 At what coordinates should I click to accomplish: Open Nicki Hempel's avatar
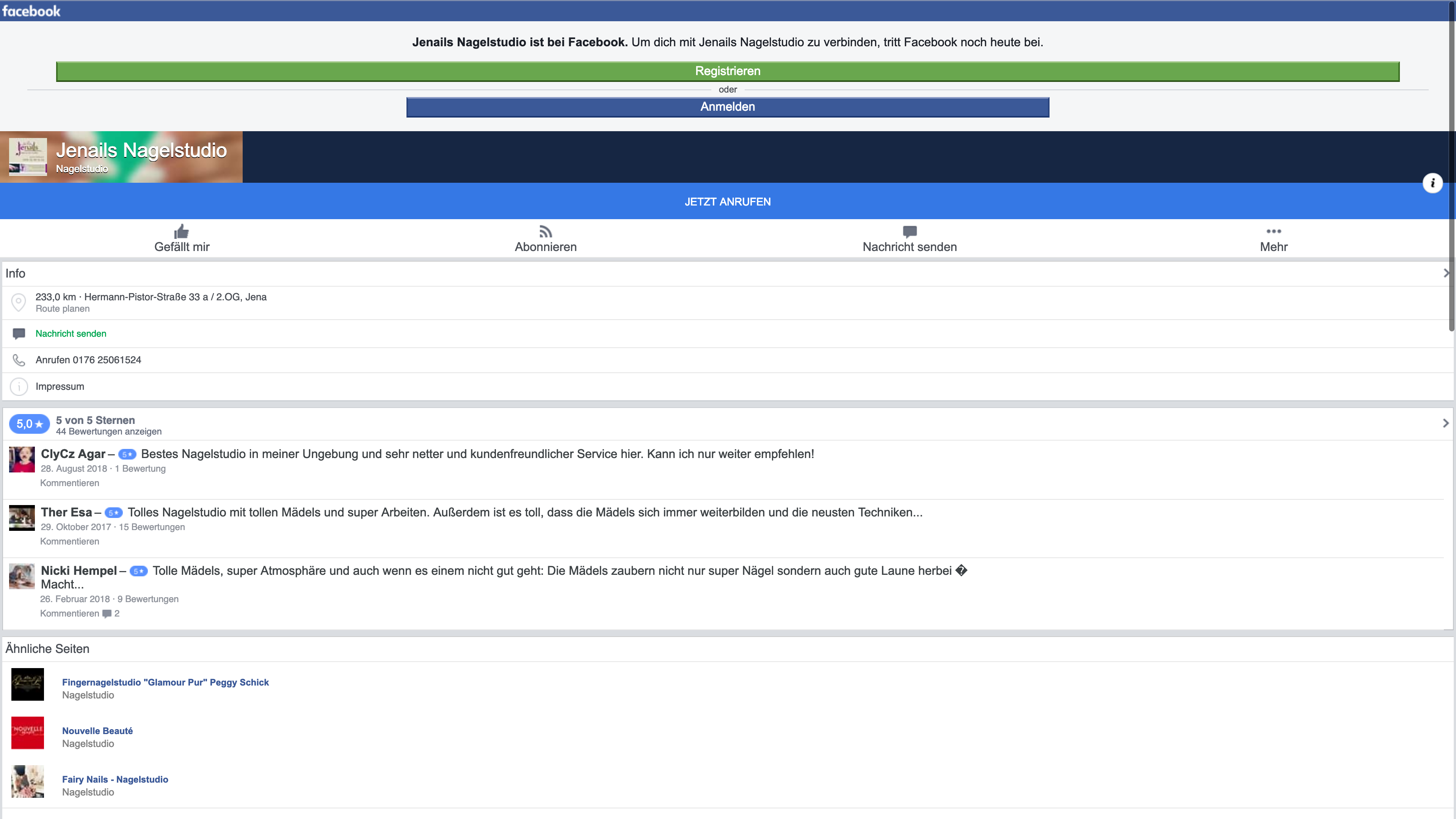22,576
